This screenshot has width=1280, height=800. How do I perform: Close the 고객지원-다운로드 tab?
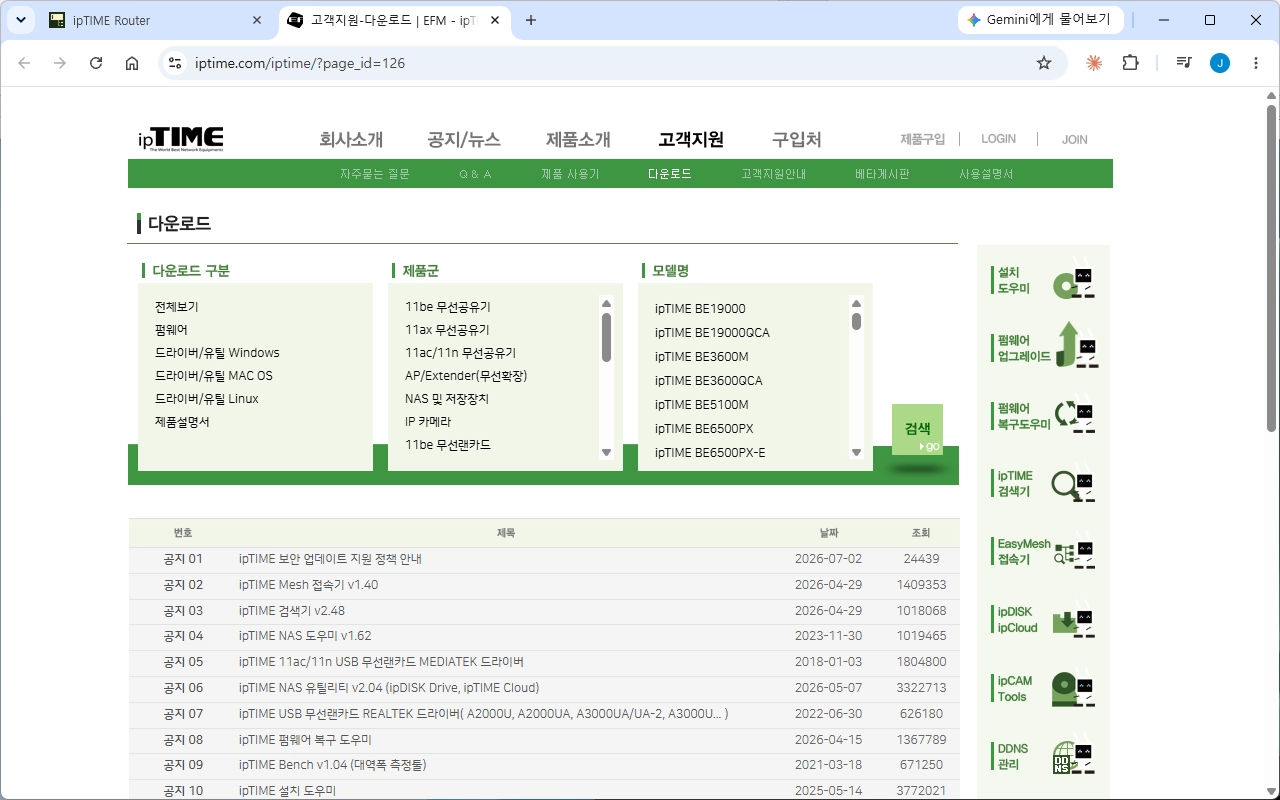coord(494,20)
